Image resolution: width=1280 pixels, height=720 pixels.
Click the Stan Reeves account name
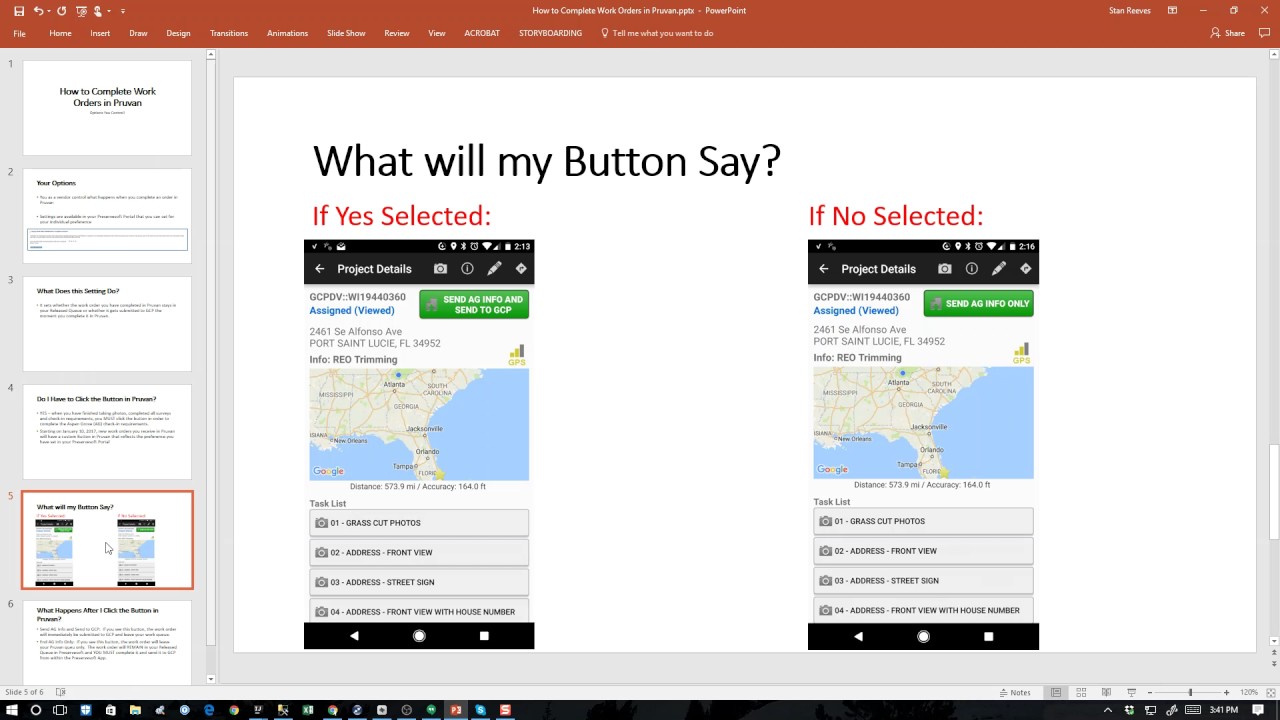pos(1130,11)
